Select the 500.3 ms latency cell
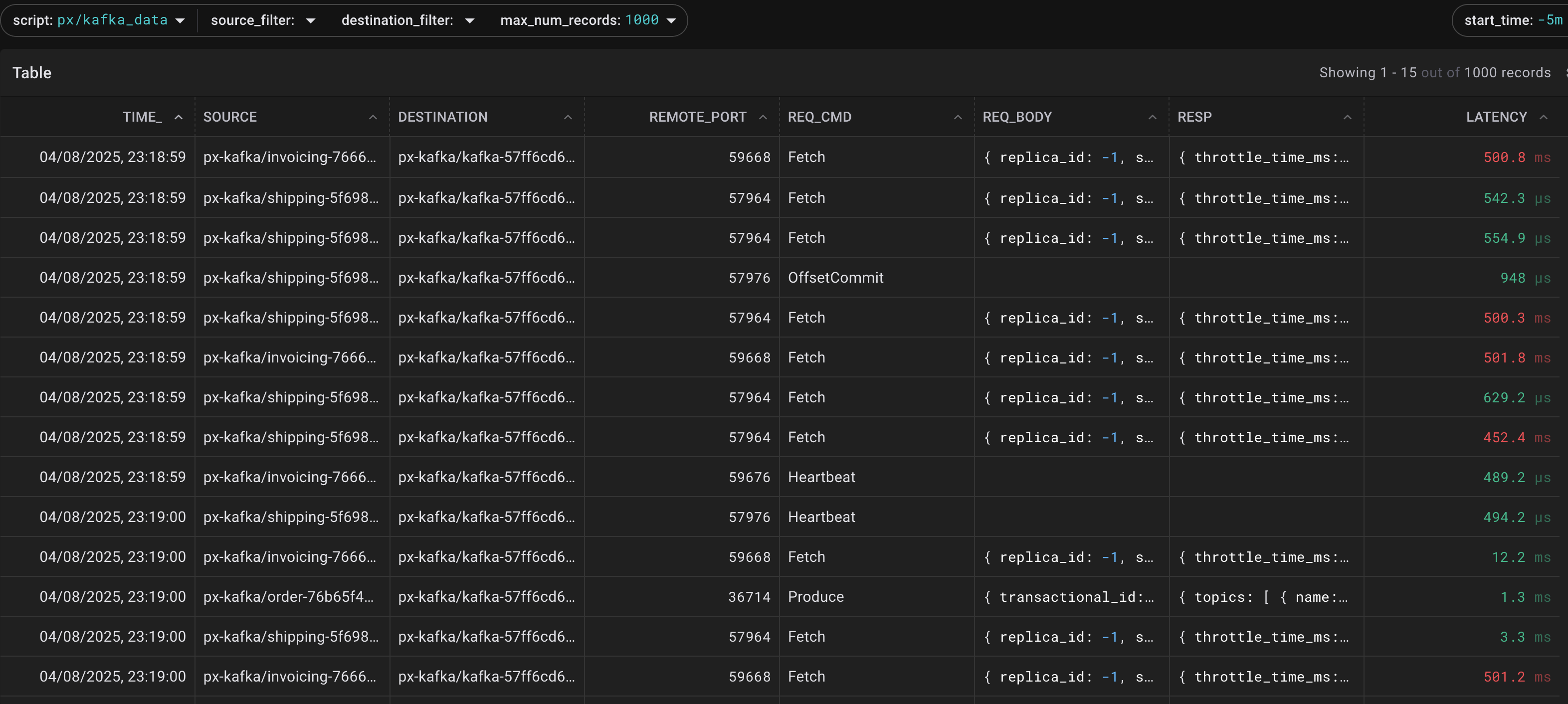This screenshot has width=1568, height=704. (1461, 318)
